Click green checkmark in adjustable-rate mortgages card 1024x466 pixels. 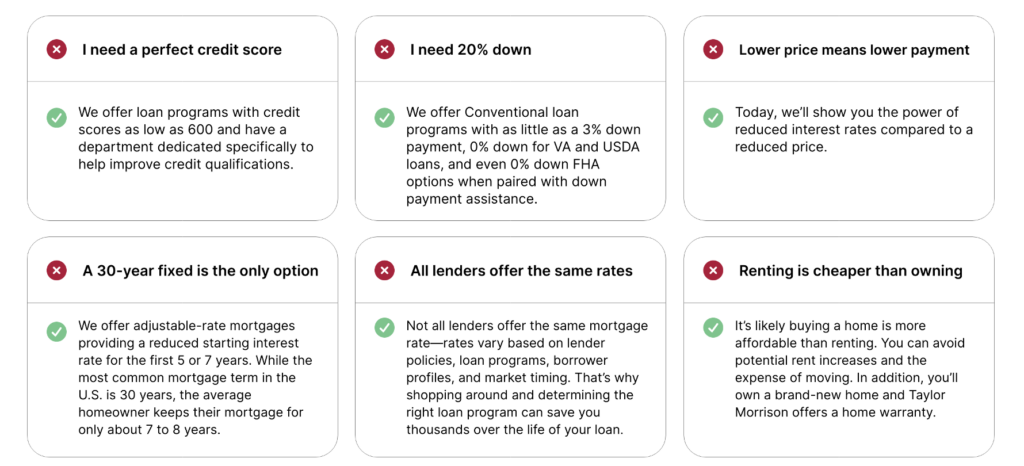click(x=57, y=331)
